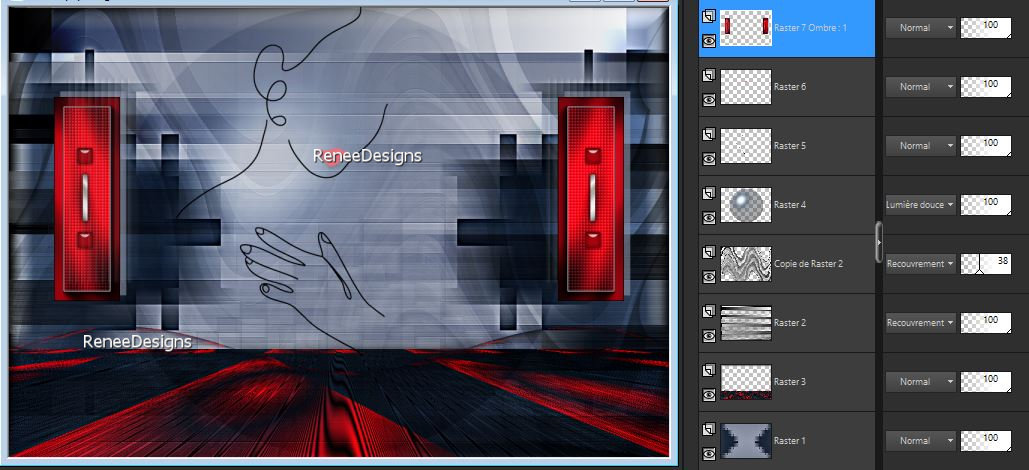Click layer name 'Raster 1'
Image resolution: width=1029 pixels, height=470 pixels.
[790, 440]
